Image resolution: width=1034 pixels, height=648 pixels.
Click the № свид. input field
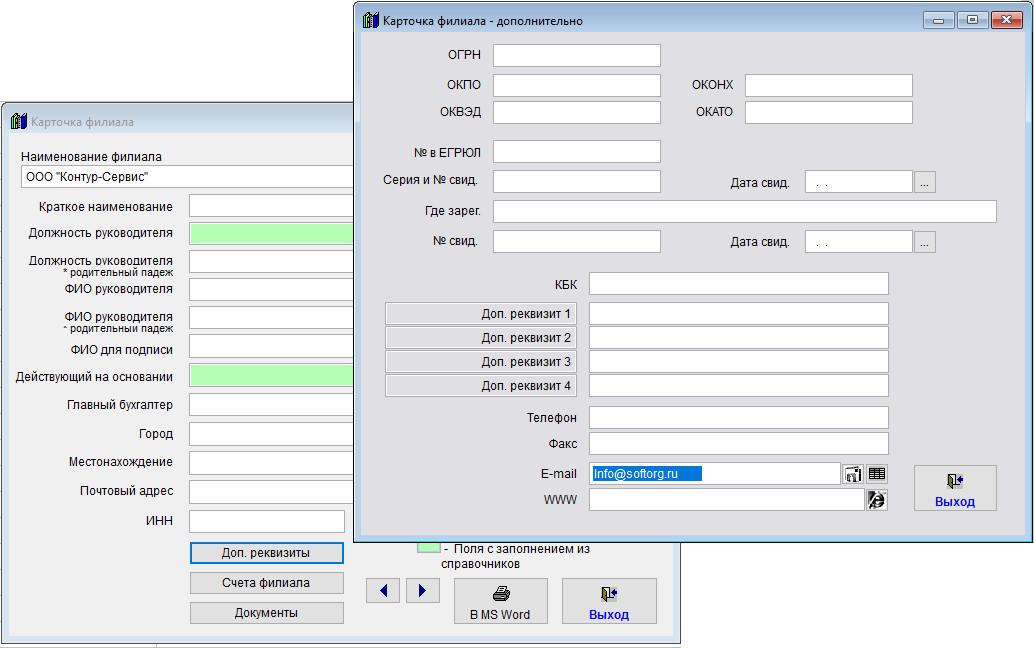click(x=577, y=241)
